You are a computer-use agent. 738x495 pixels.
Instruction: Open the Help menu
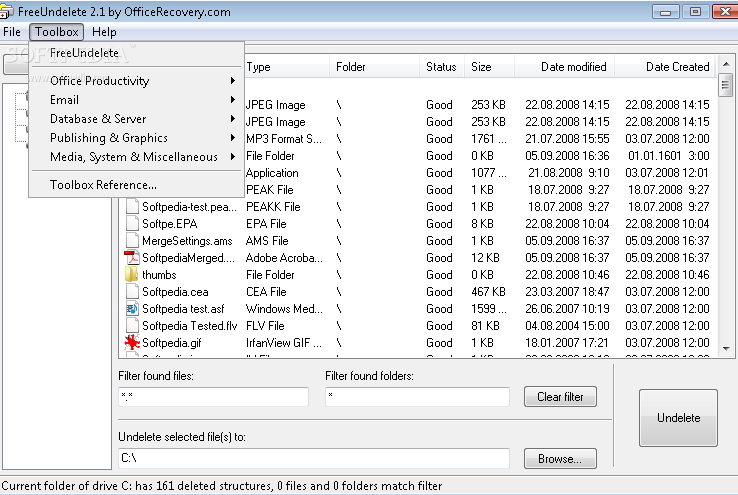[104, 32]
